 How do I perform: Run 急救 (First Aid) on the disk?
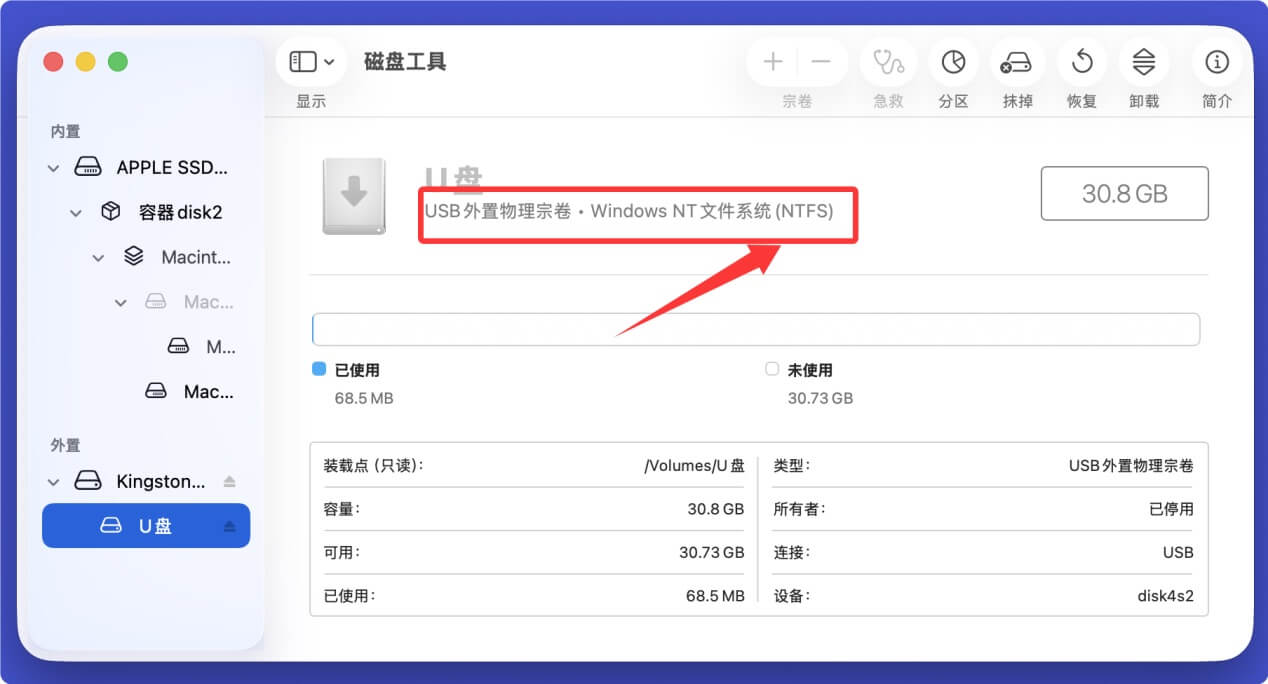pyautogui.click(x=887, y=62)
